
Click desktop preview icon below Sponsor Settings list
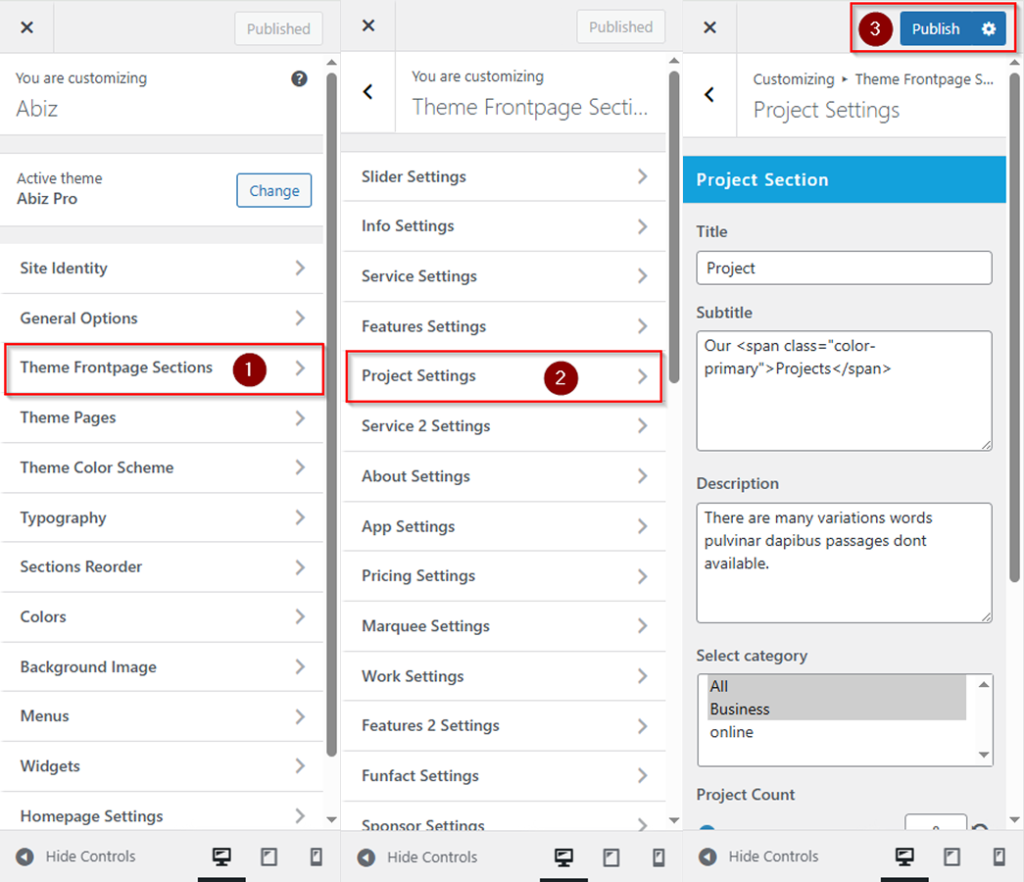[564, 856]
